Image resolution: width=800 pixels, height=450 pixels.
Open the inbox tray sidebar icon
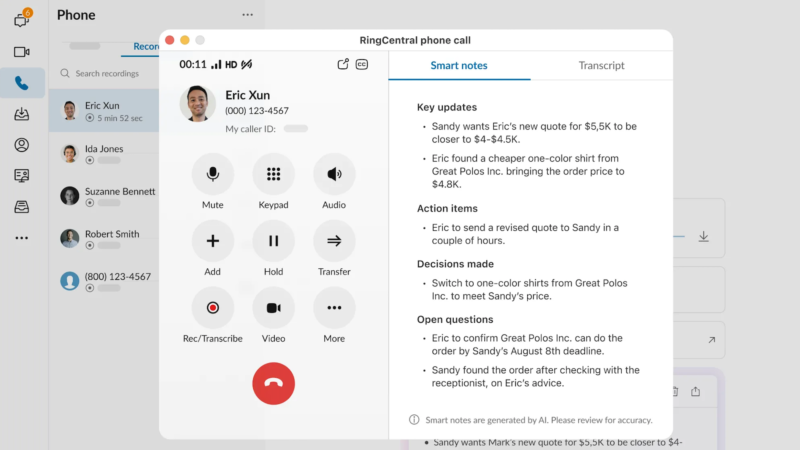tap(21, 114)
